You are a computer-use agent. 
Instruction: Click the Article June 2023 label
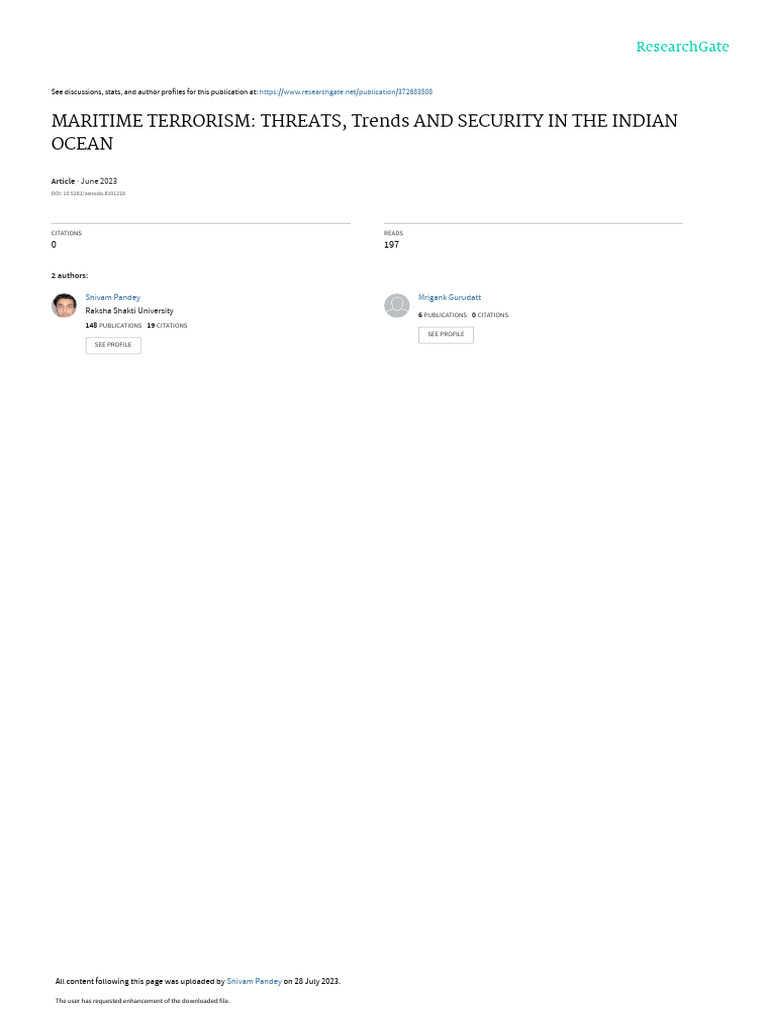[x=84, y=181]
